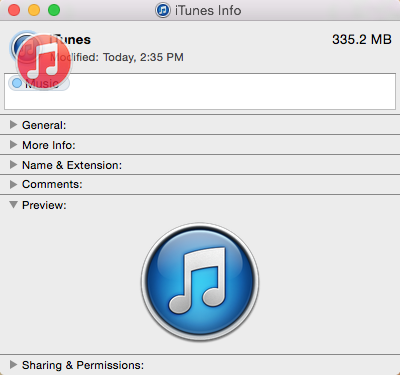Collapse the Preview section triangle
The image size is (400, 375).
tap(13, 205)
